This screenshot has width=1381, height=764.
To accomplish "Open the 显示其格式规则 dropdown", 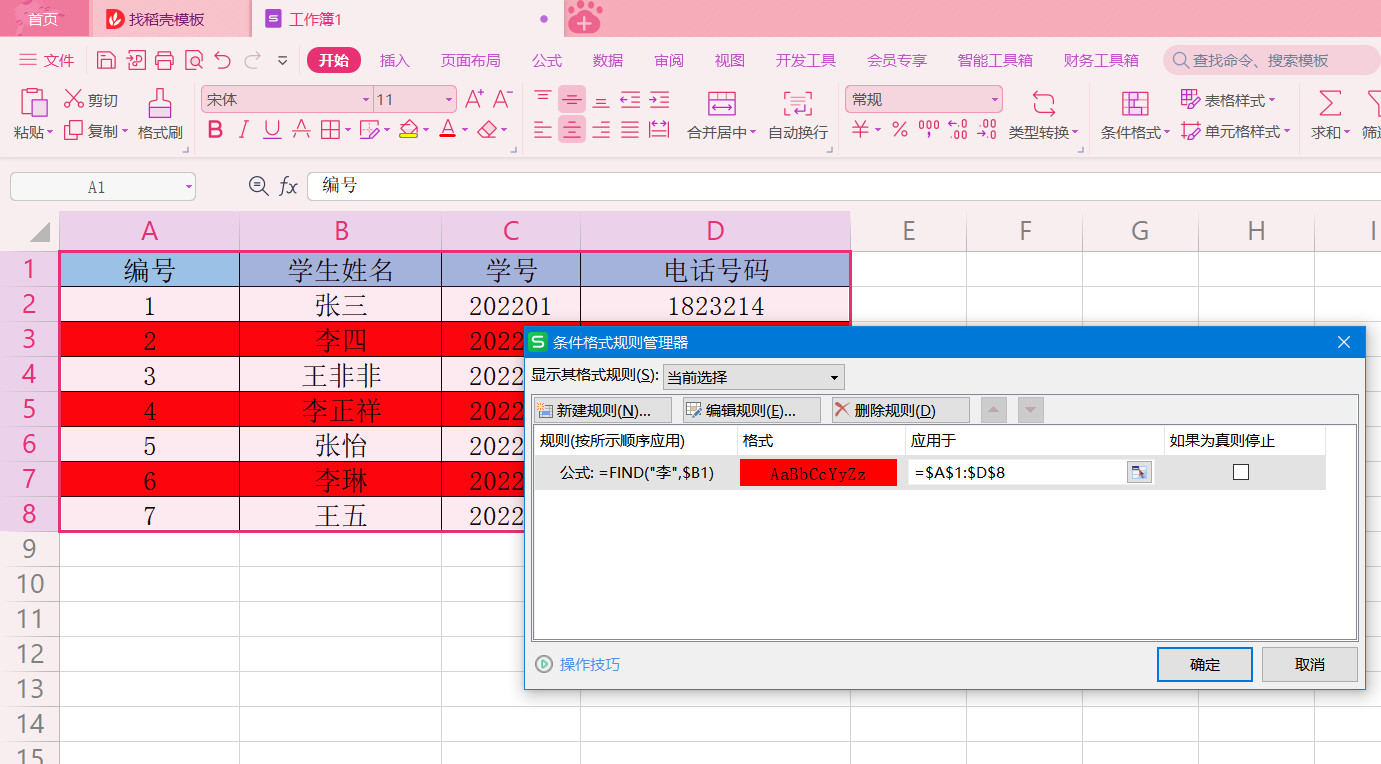I will tap(753, 377).
